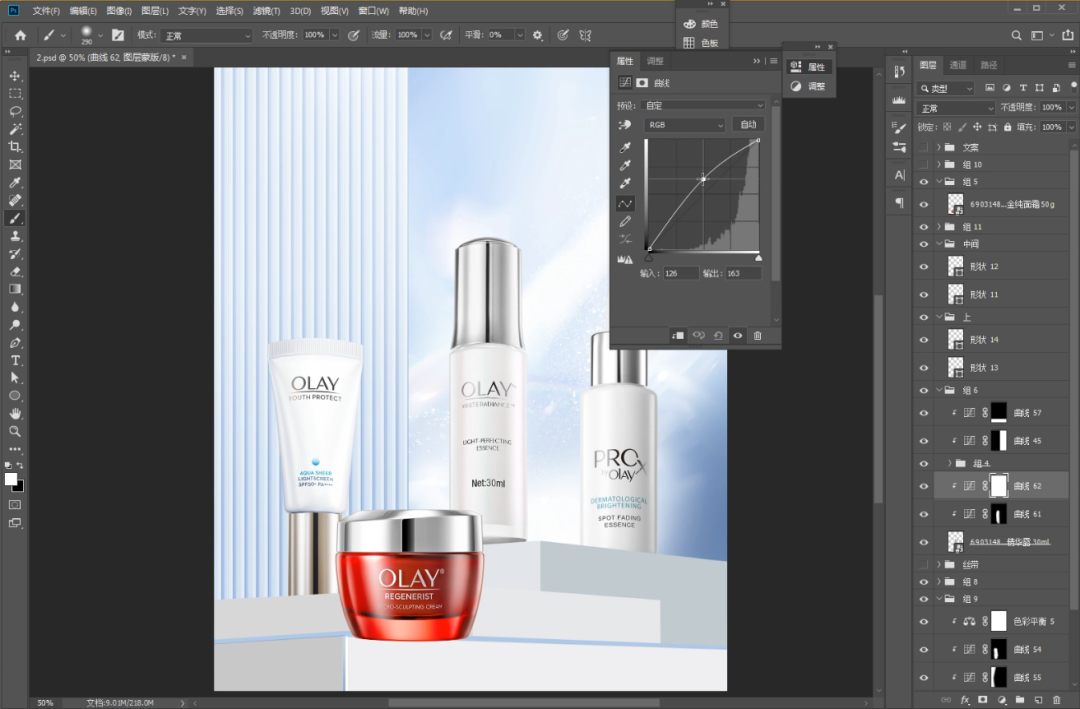Toggle visibility of 组 5 group
Viewport: 1080px width, 709px height.
point(924,182)
